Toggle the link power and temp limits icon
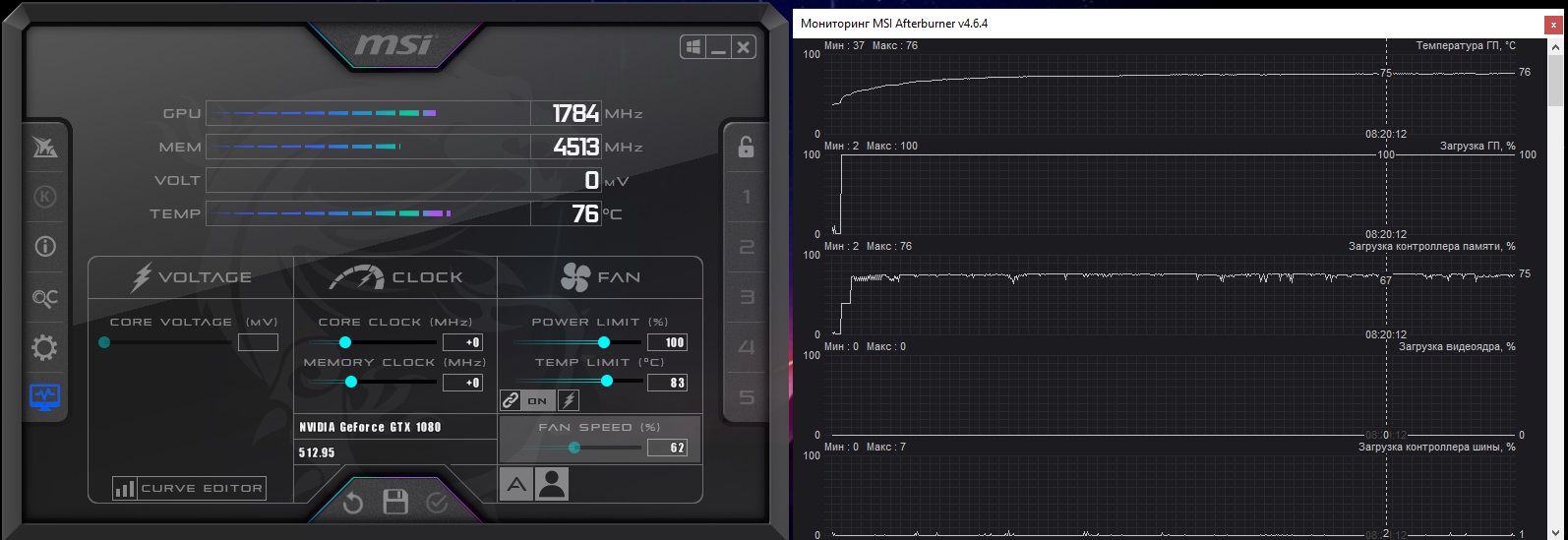The height and width of the screenshot is (540, 1568). (x=511, y=400)
